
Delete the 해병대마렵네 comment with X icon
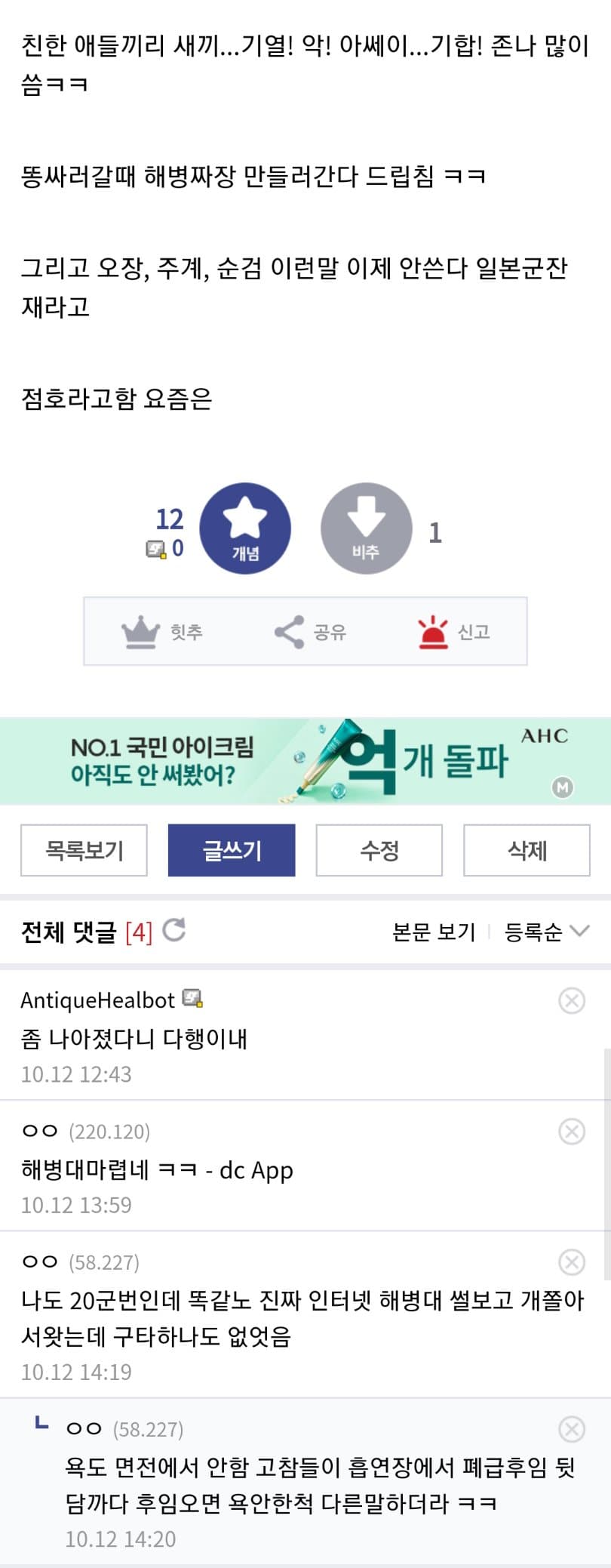(571, 1132)
